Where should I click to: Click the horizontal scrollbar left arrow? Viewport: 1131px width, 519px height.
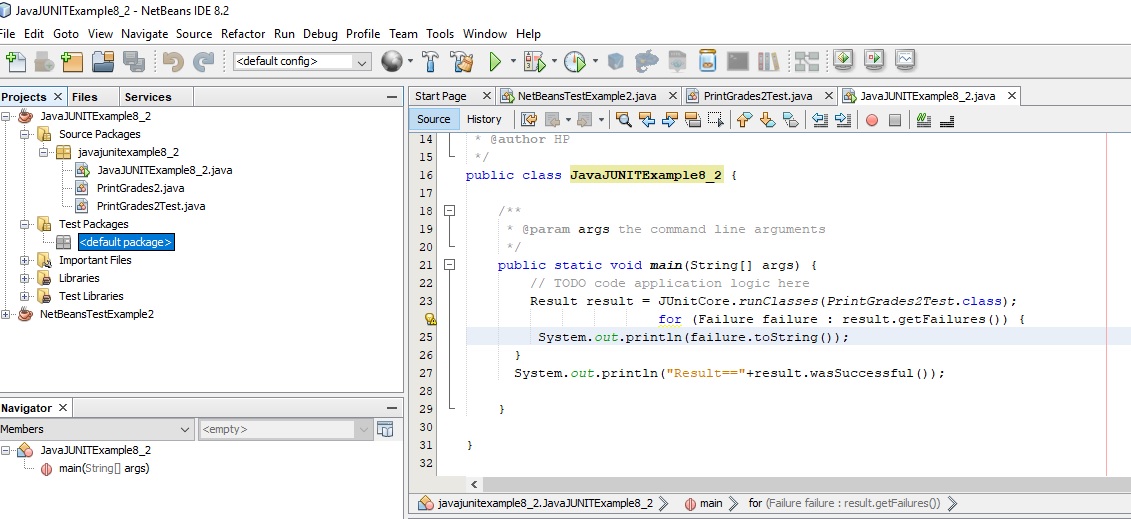click(x=474, y=484)
